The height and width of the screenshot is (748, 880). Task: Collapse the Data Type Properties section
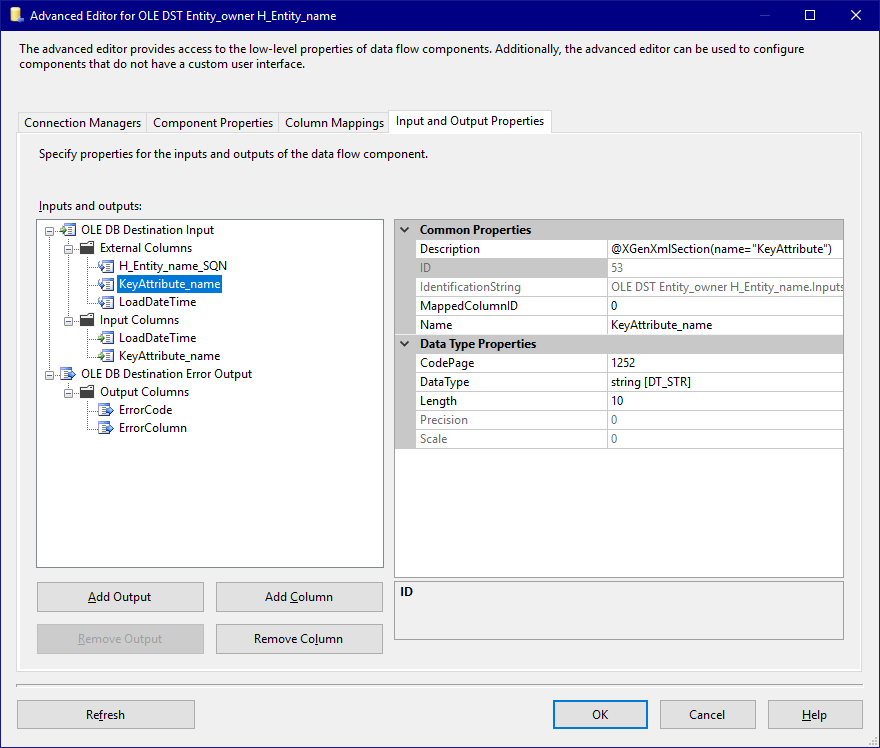(x=405, y=343)
